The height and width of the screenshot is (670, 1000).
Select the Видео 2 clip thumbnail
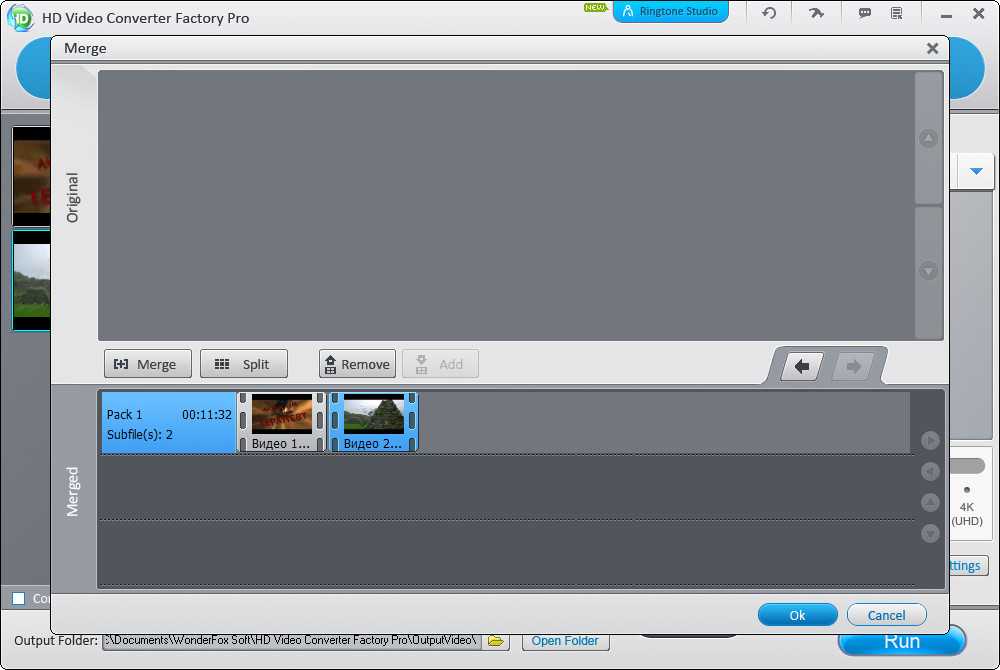coord(373,422)
